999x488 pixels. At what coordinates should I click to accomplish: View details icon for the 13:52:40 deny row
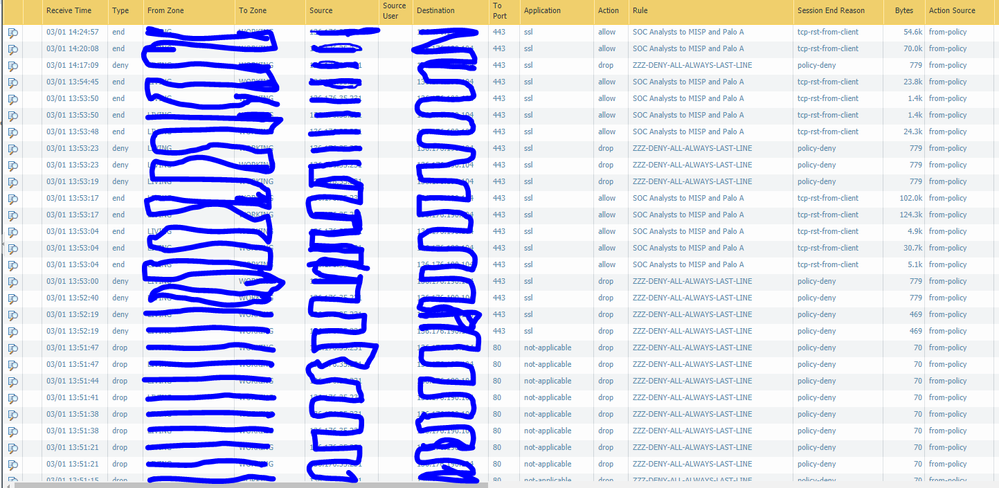click(x=13, y=298)
